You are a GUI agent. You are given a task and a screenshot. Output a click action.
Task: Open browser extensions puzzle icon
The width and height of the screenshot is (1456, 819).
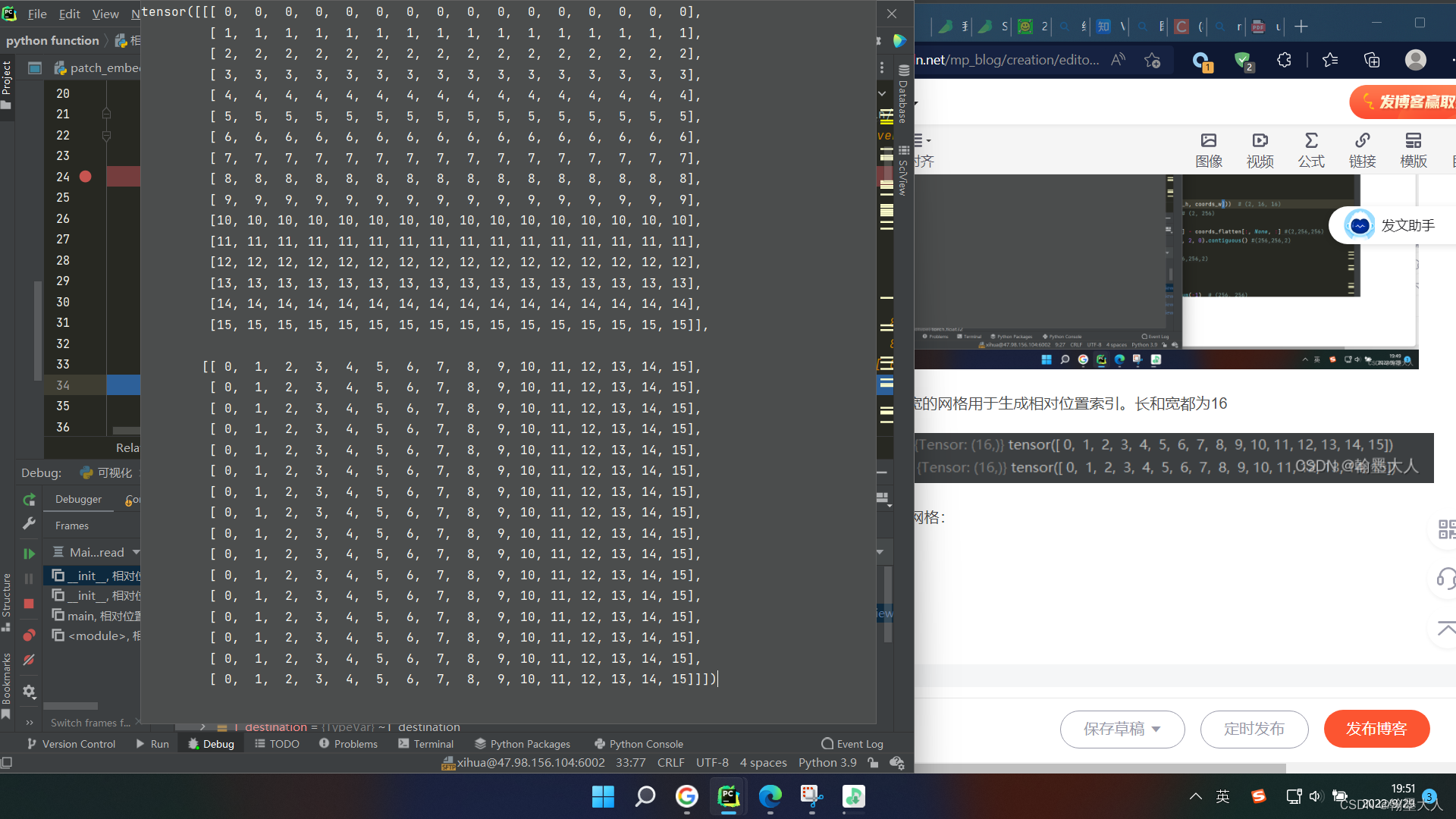tap(1284, 60)
